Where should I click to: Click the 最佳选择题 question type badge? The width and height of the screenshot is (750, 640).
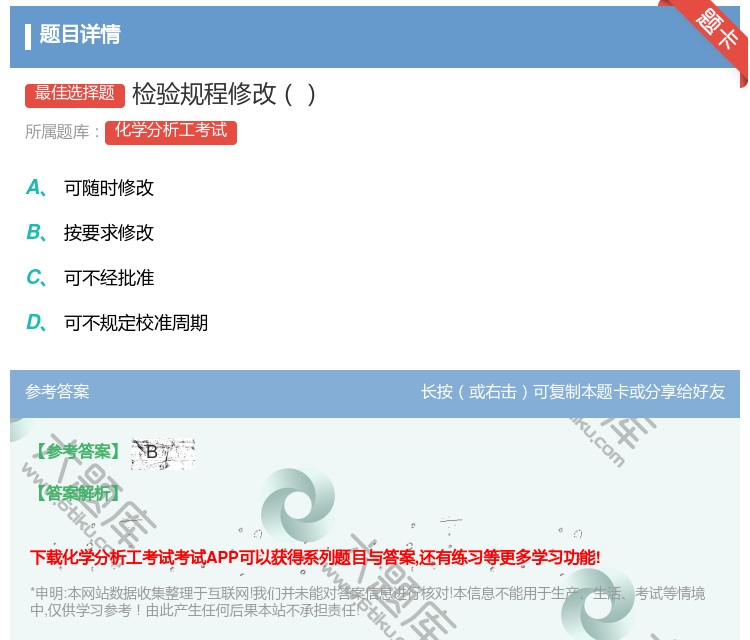[x=75, y=95]
